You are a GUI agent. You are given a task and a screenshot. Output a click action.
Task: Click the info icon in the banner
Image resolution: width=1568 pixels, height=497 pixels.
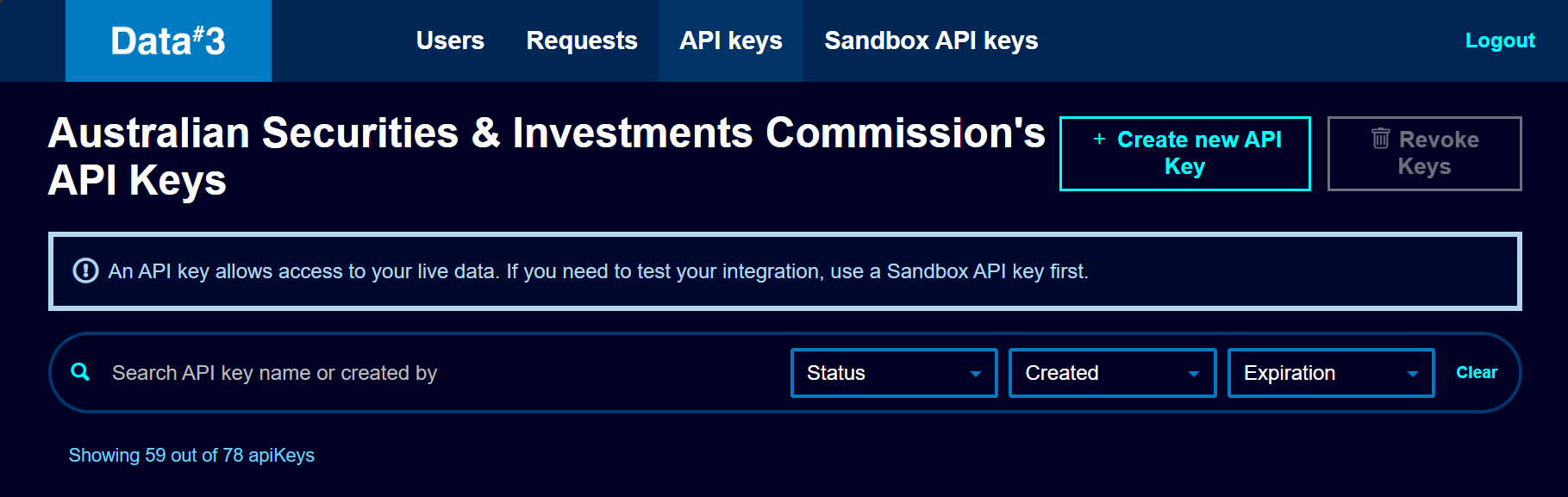(85, 270)
